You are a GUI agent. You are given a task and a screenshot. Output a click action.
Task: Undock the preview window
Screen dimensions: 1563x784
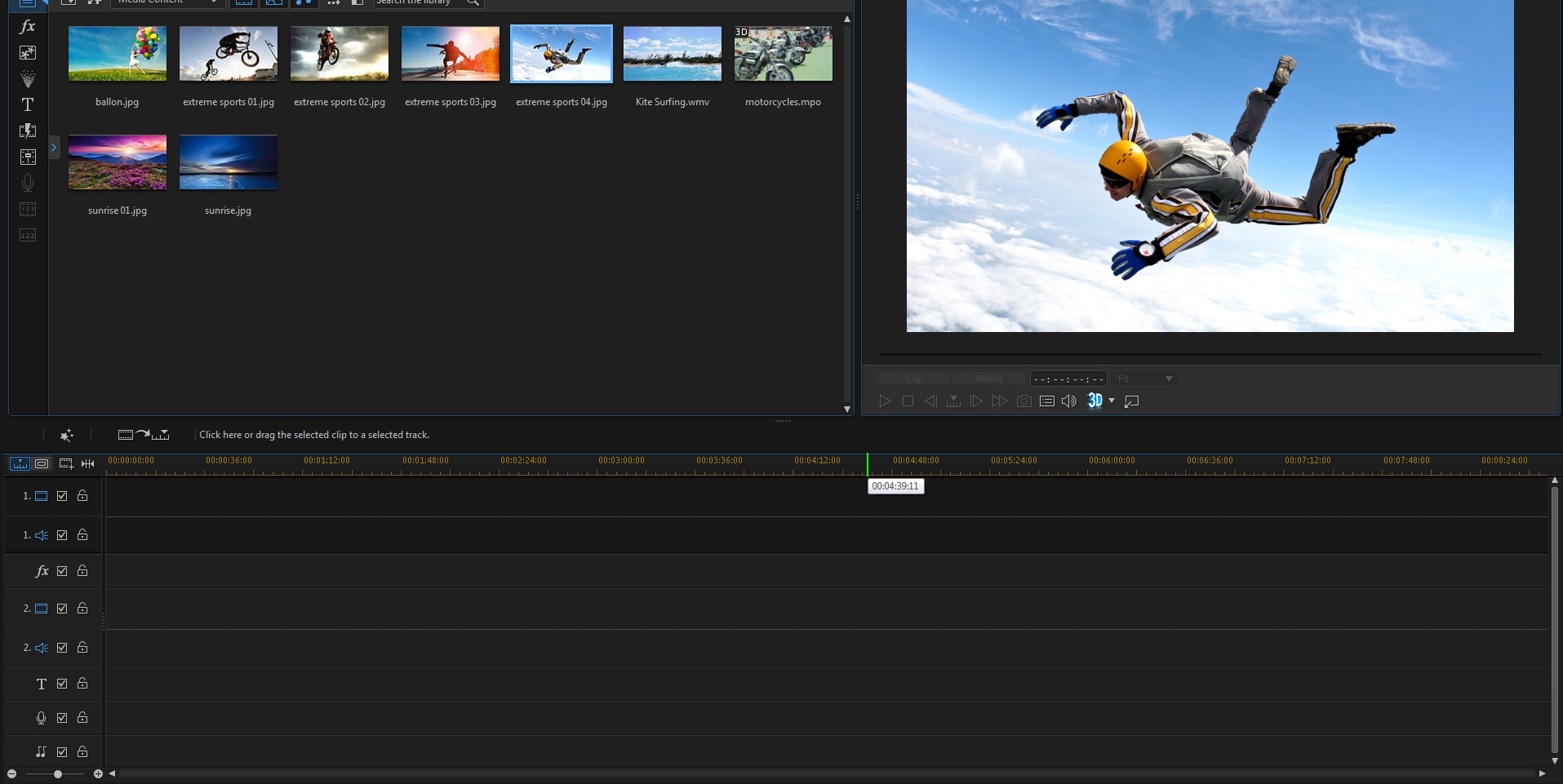tap(1132, 401)
